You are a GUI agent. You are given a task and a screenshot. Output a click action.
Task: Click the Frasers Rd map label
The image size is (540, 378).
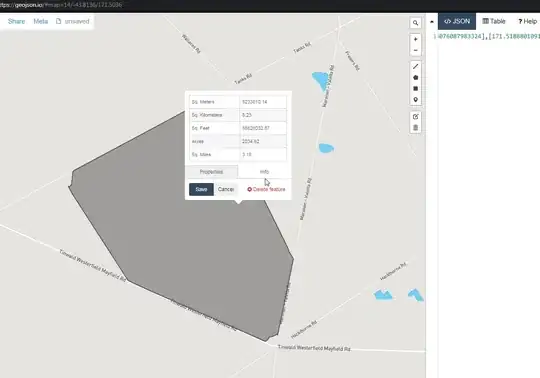[352, 61]
